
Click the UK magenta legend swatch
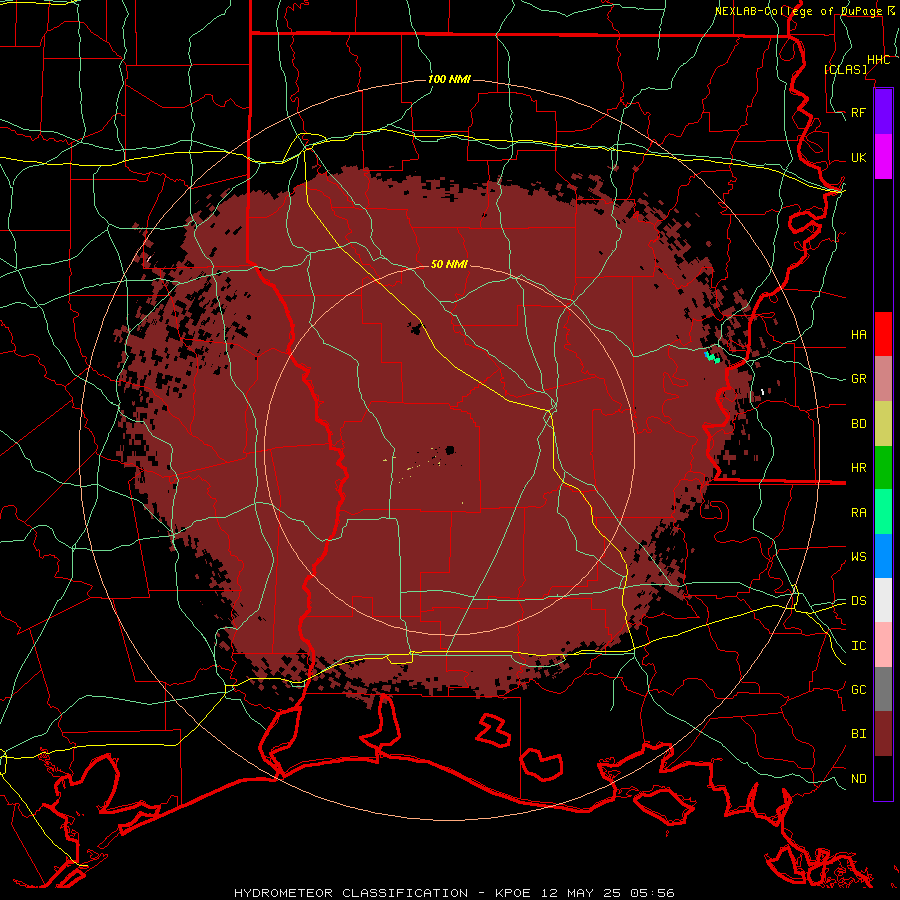(883, 157)
